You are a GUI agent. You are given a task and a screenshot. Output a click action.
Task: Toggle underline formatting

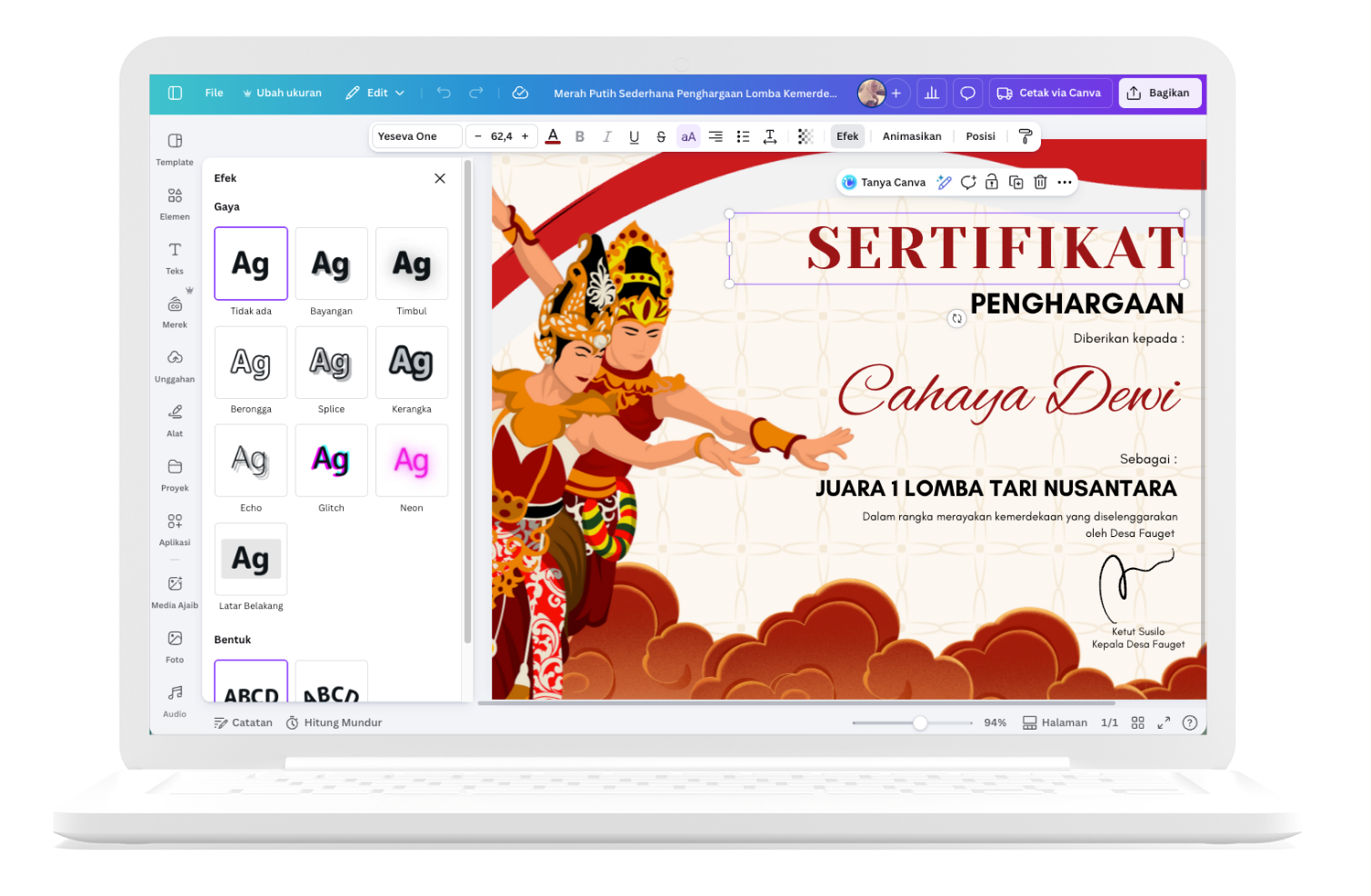(x=634, y=136)
